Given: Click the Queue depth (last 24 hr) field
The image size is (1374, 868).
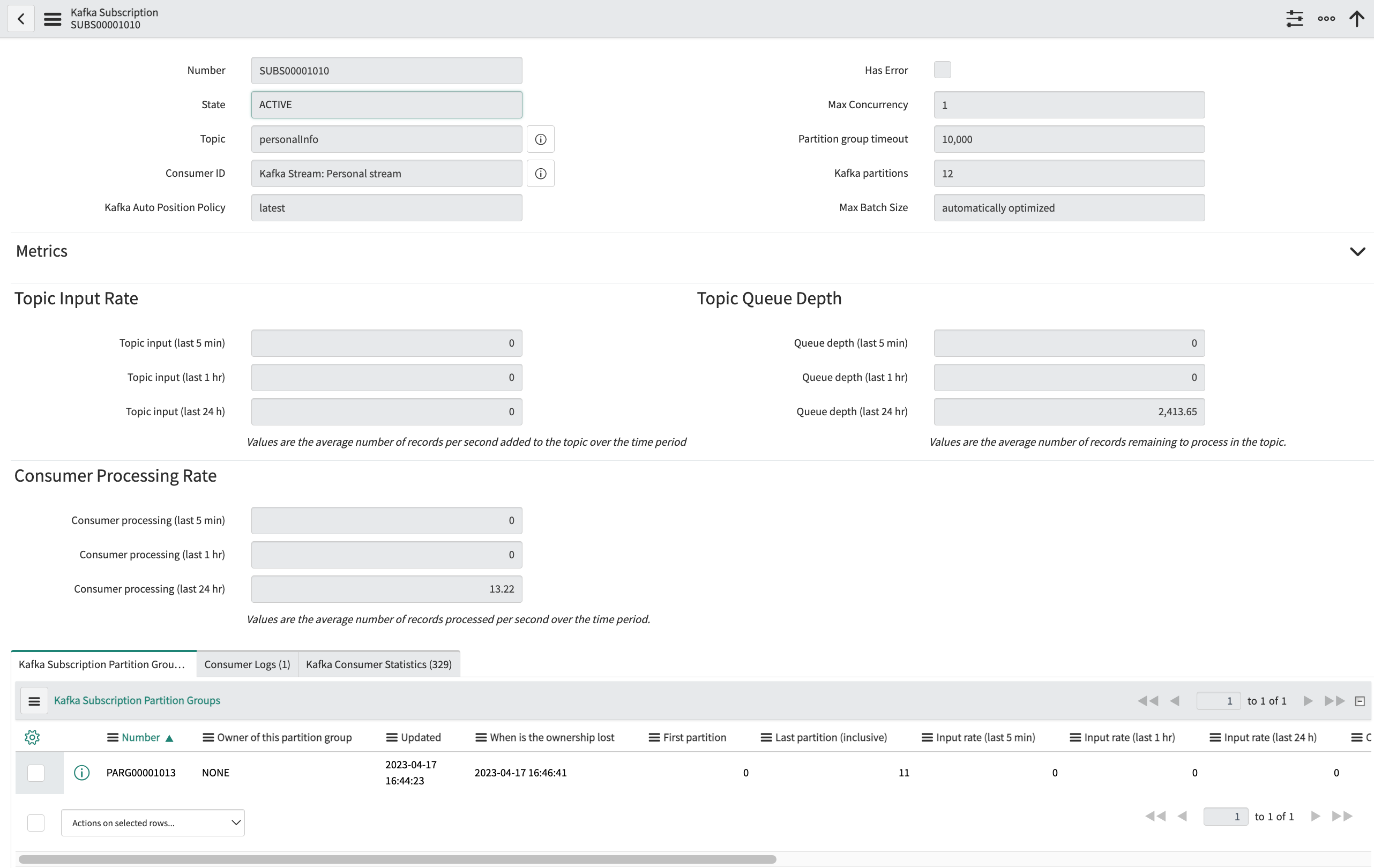Looking at the screenshot, I should click(x=1069, y=412).
